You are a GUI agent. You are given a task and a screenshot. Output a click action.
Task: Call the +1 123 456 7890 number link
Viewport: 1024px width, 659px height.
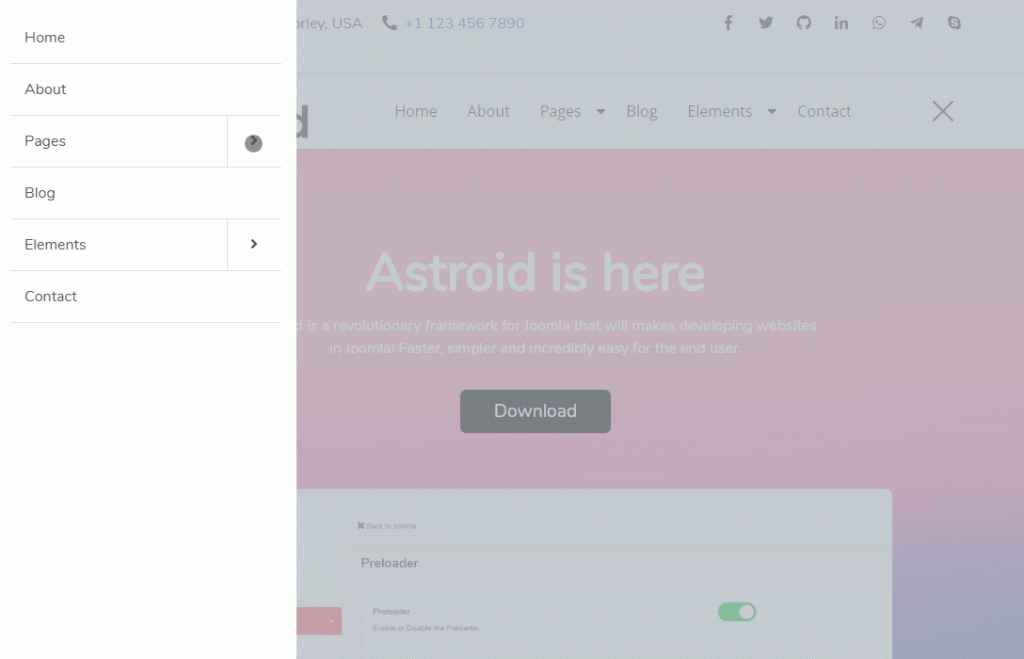tap(464, 24)
